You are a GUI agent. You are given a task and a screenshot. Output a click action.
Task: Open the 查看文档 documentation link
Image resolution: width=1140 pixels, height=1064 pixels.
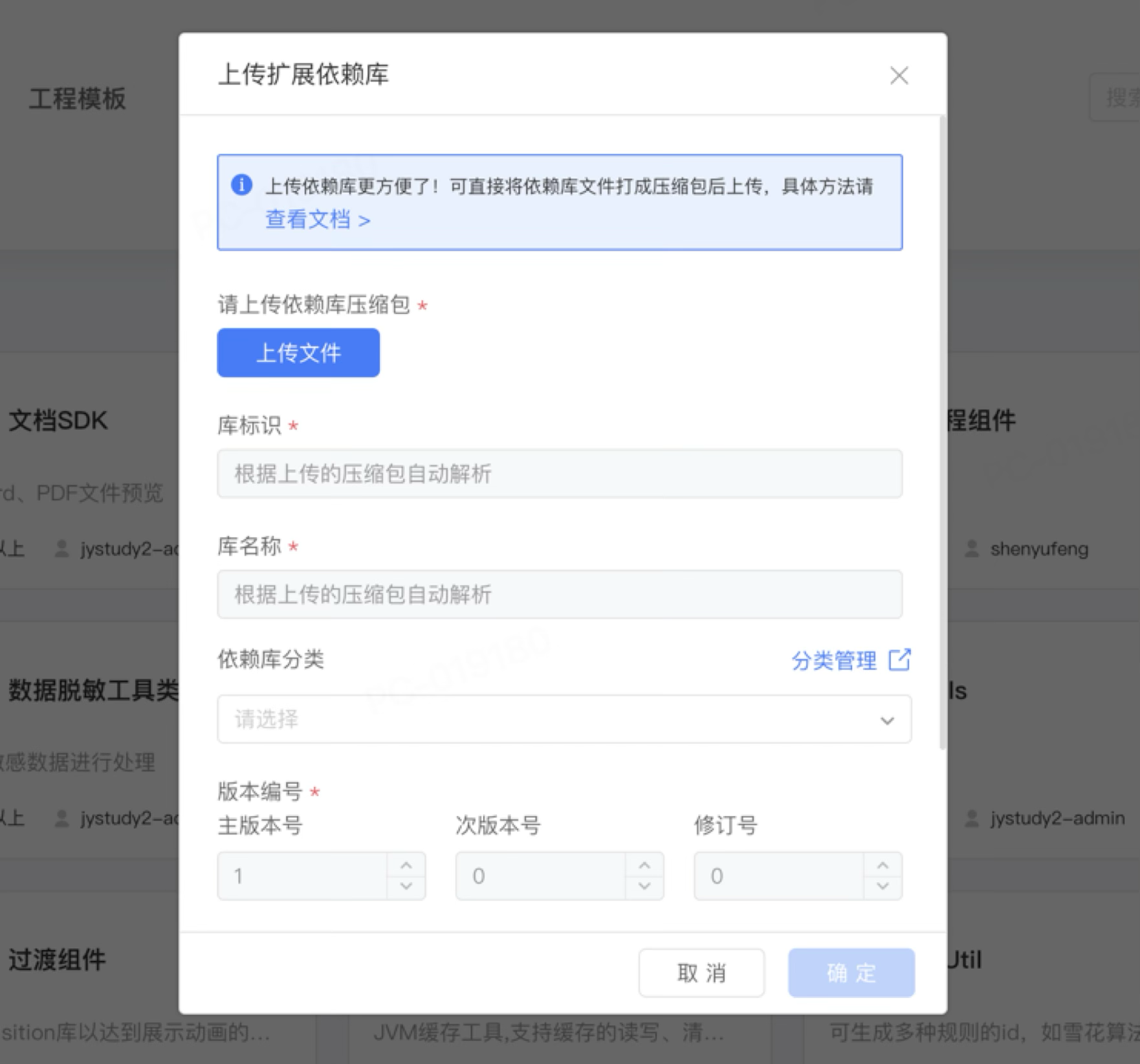pyautogui.click(x=317, y=220)
